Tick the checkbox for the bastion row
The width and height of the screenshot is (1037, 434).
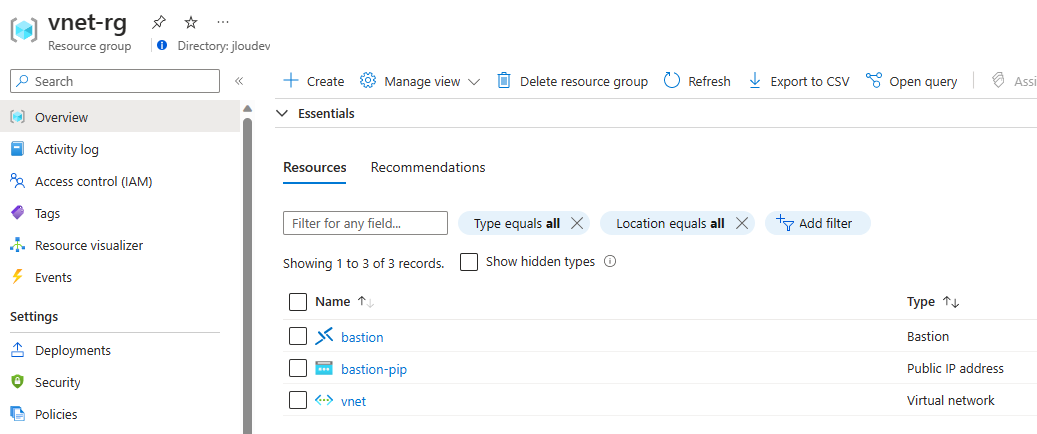[x=298, y=336]
